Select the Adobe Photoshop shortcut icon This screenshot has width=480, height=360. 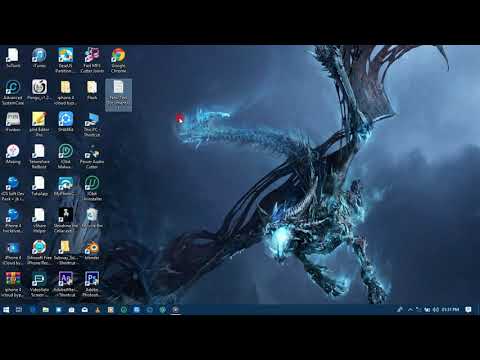tap(92, 284)
